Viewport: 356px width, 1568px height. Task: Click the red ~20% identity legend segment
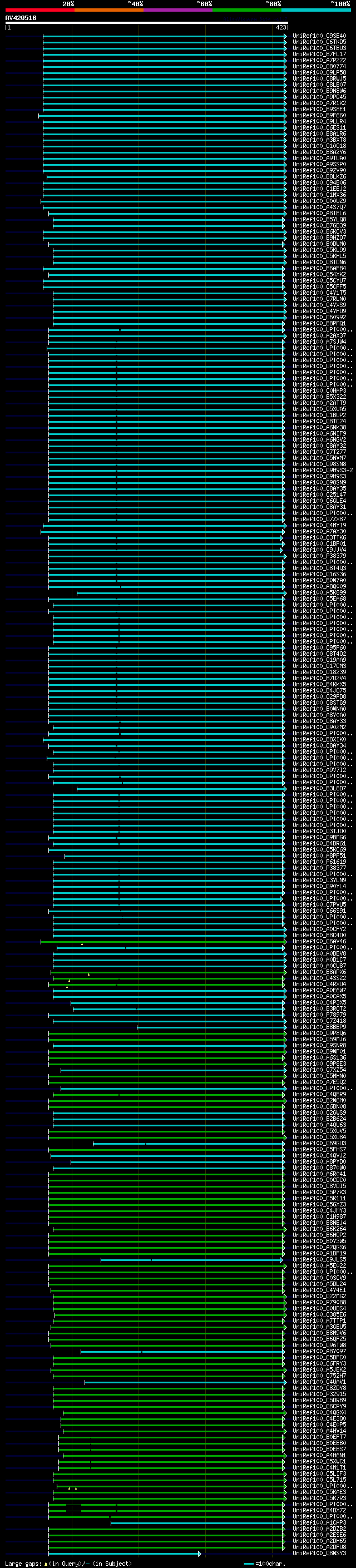39,10
